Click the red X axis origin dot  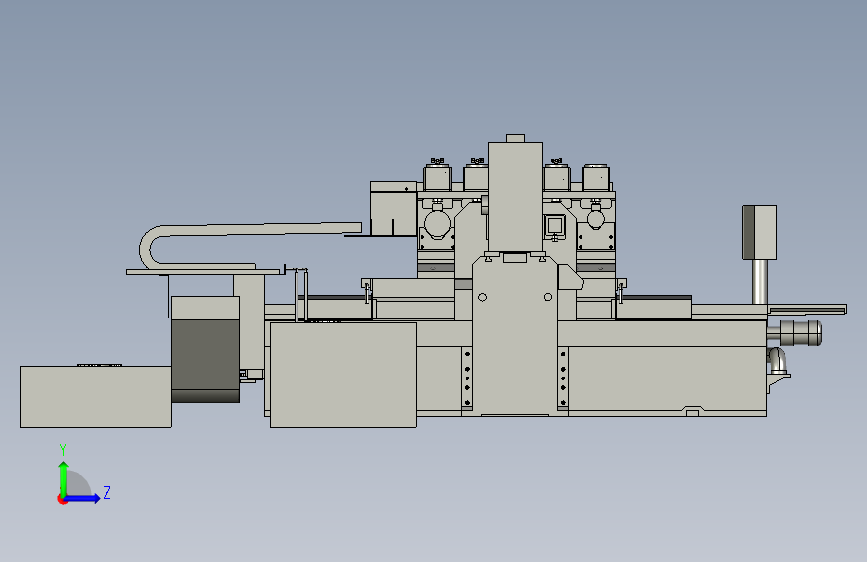(62, 500)
